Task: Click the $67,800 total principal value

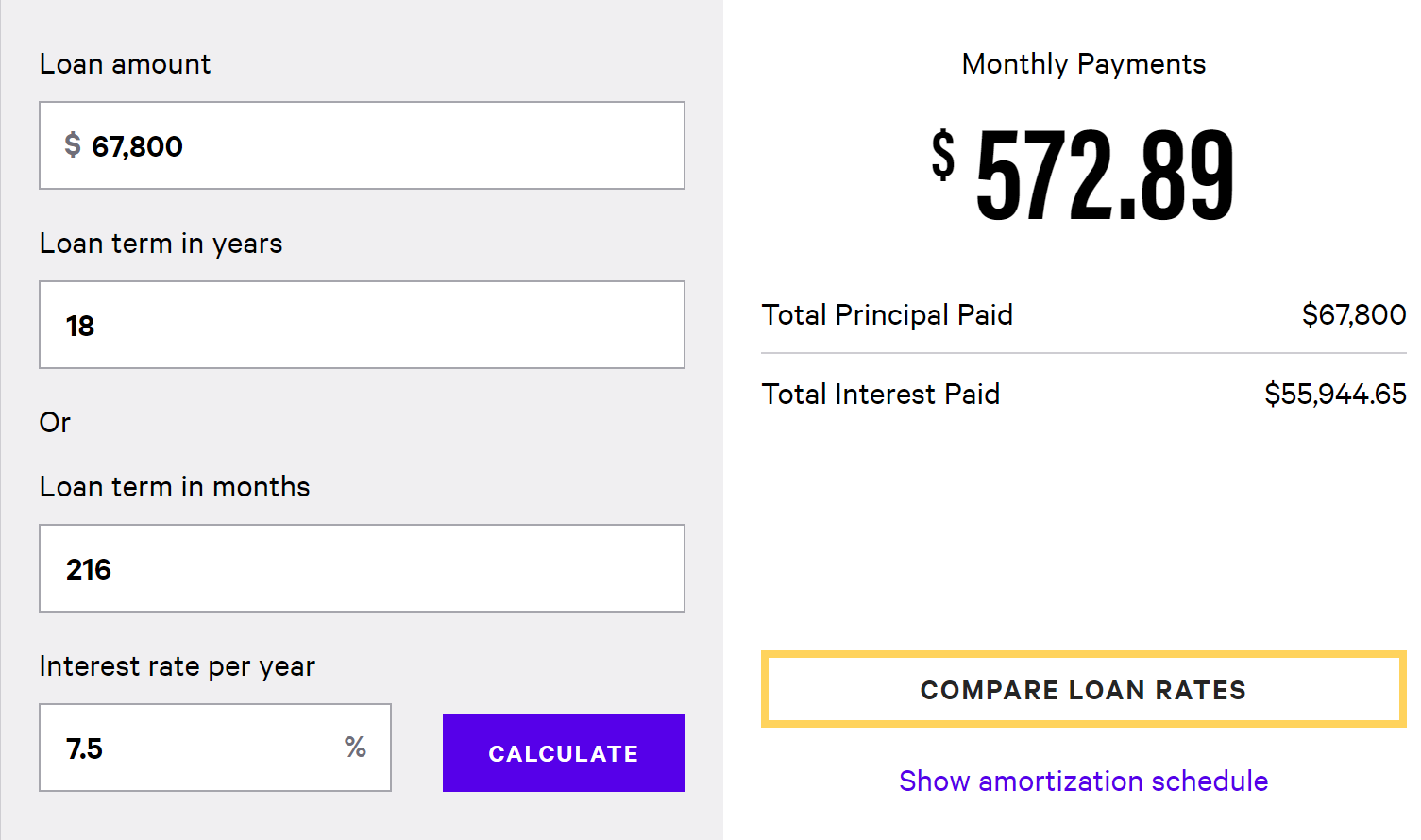Action: 1353,314
